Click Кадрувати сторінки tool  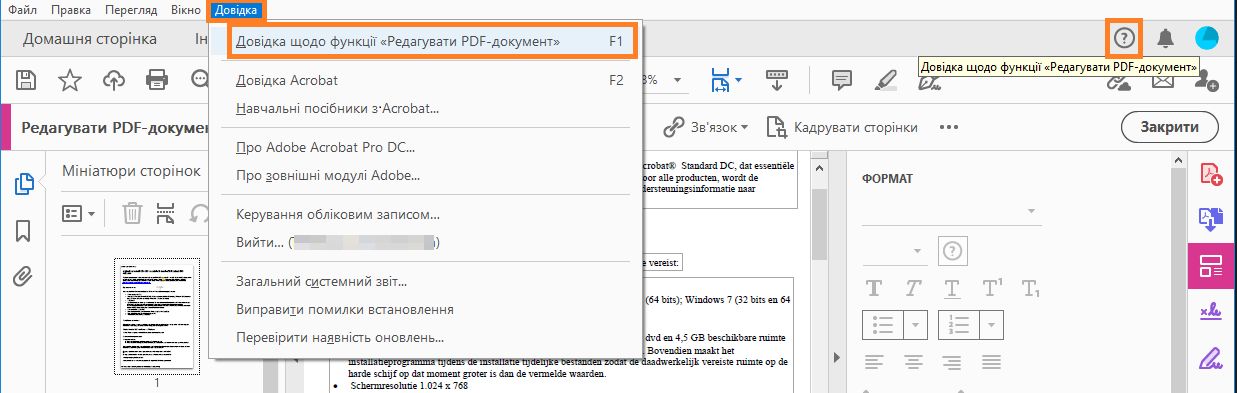point(842,128)
